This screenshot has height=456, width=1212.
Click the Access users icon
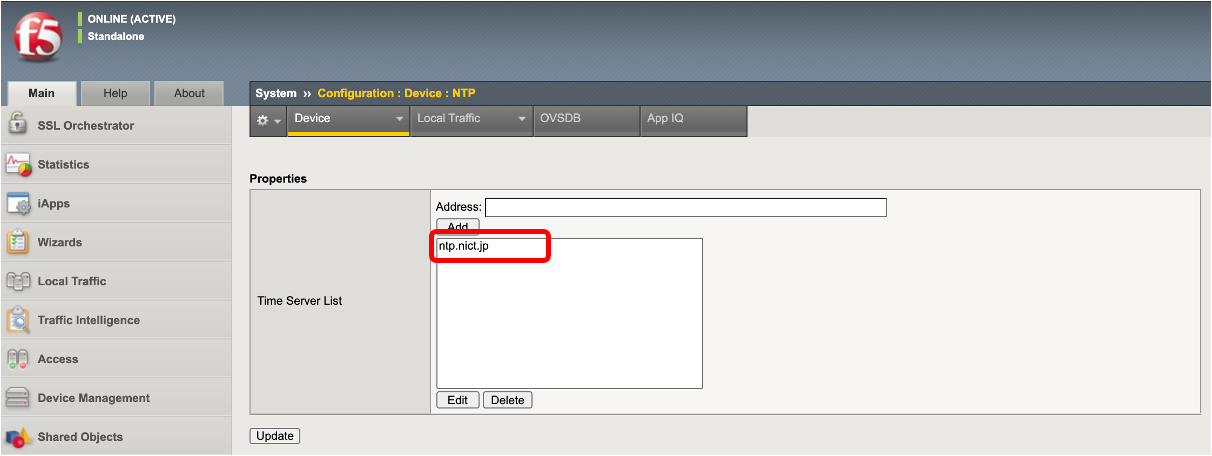pyautogui.click(x=18, y=359)
